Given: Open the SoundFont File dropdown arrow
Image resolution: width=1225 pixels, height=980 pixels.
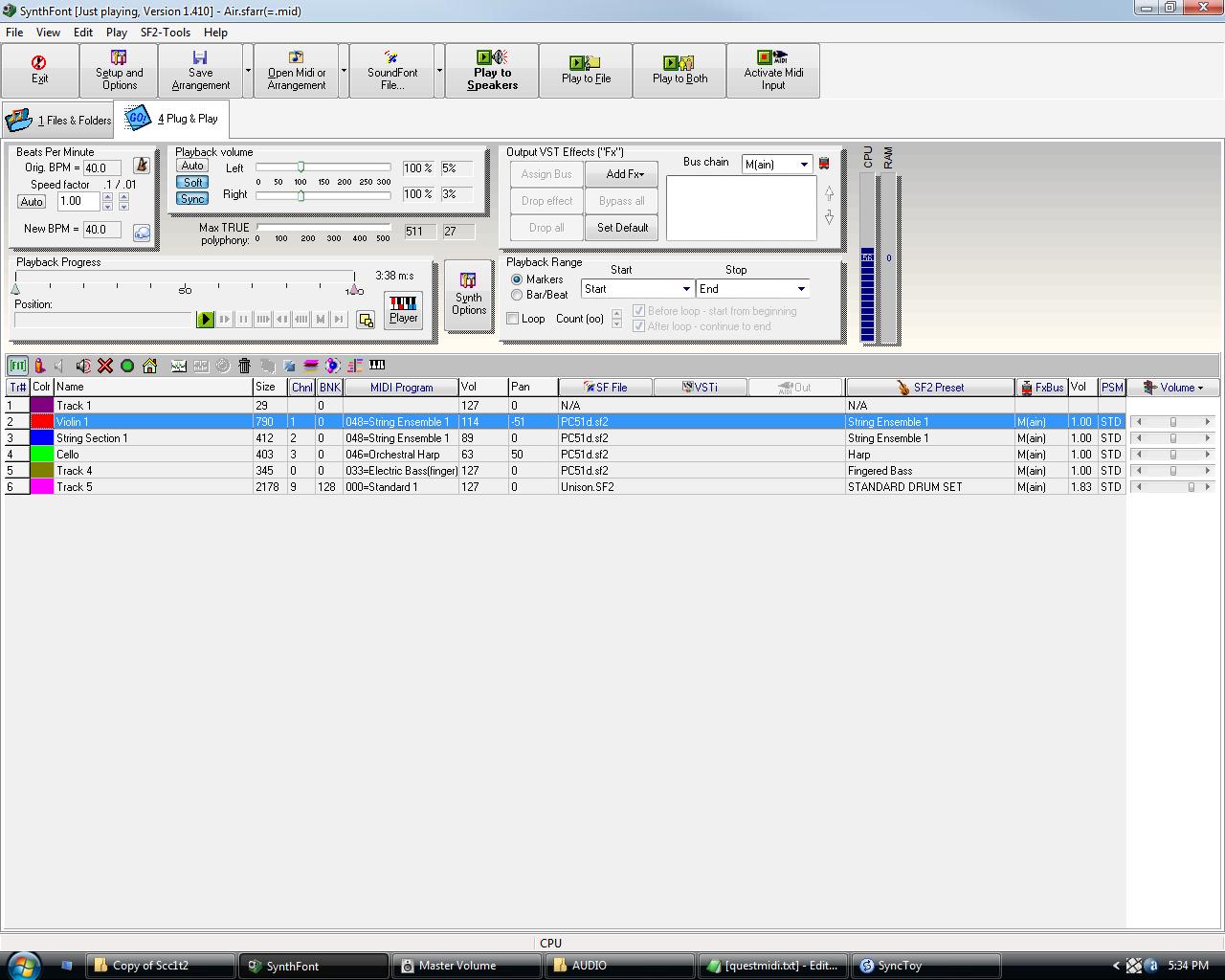Looking at the screenshot, I should (439, 70).
